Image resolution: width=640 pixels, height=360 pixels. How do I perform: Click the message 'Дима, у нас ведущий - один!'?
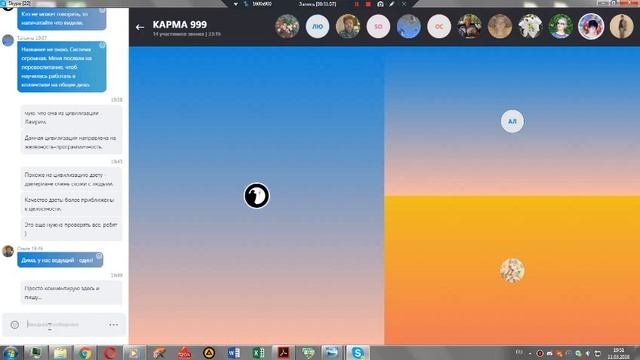[x=60, y=260]
